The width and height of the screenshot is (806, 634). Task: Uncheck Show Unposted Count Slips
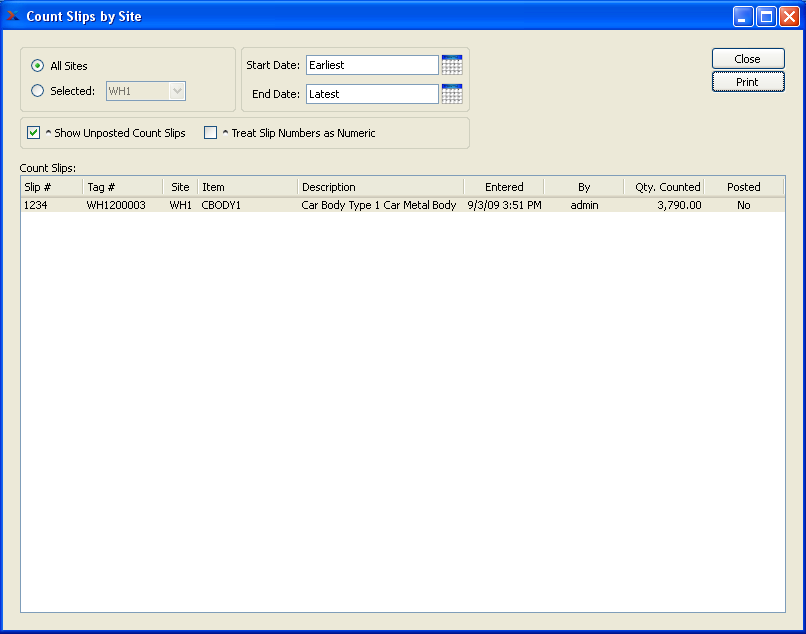(33, 133)
